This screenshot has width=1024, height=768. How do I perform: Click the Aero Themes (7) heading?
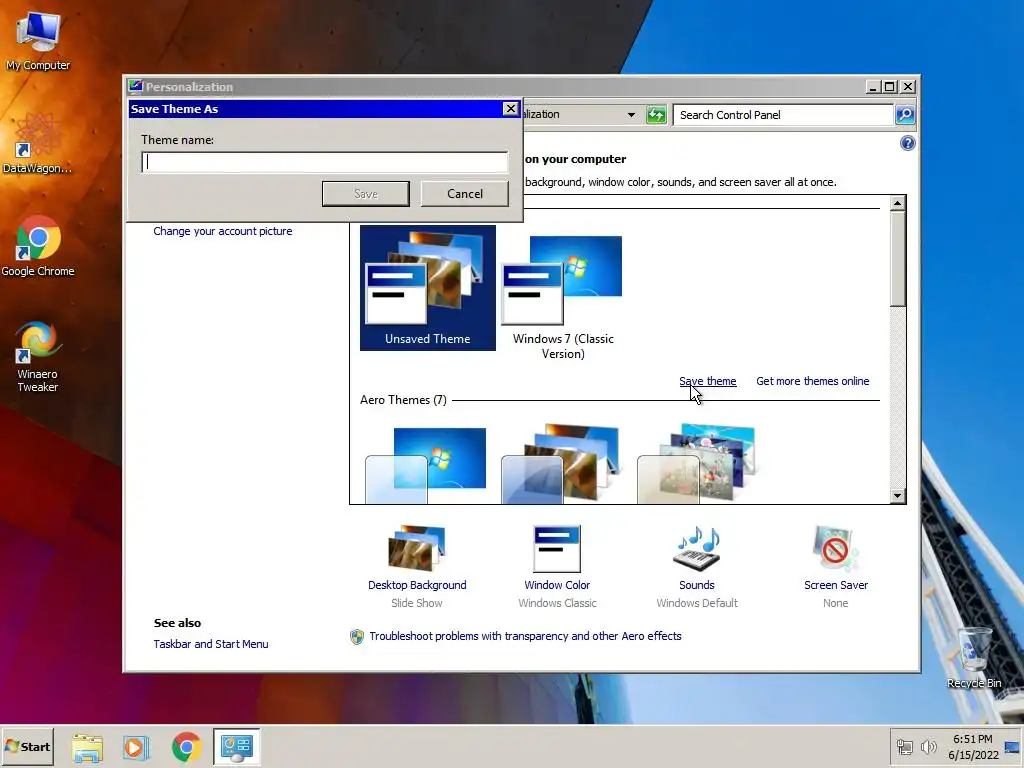404,400
